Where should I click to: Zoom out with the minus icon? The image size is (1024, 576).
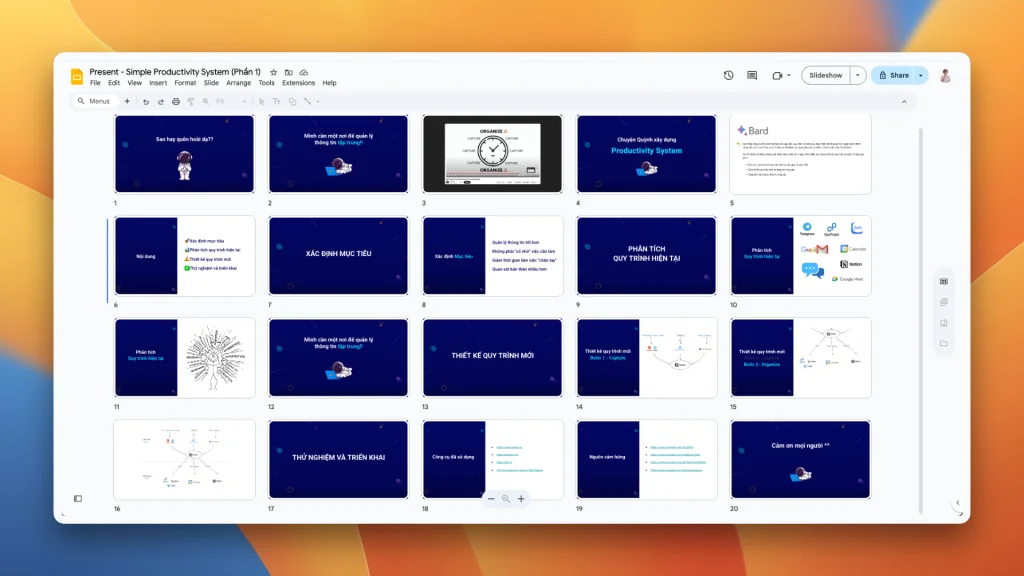click(x=490, y=498)
